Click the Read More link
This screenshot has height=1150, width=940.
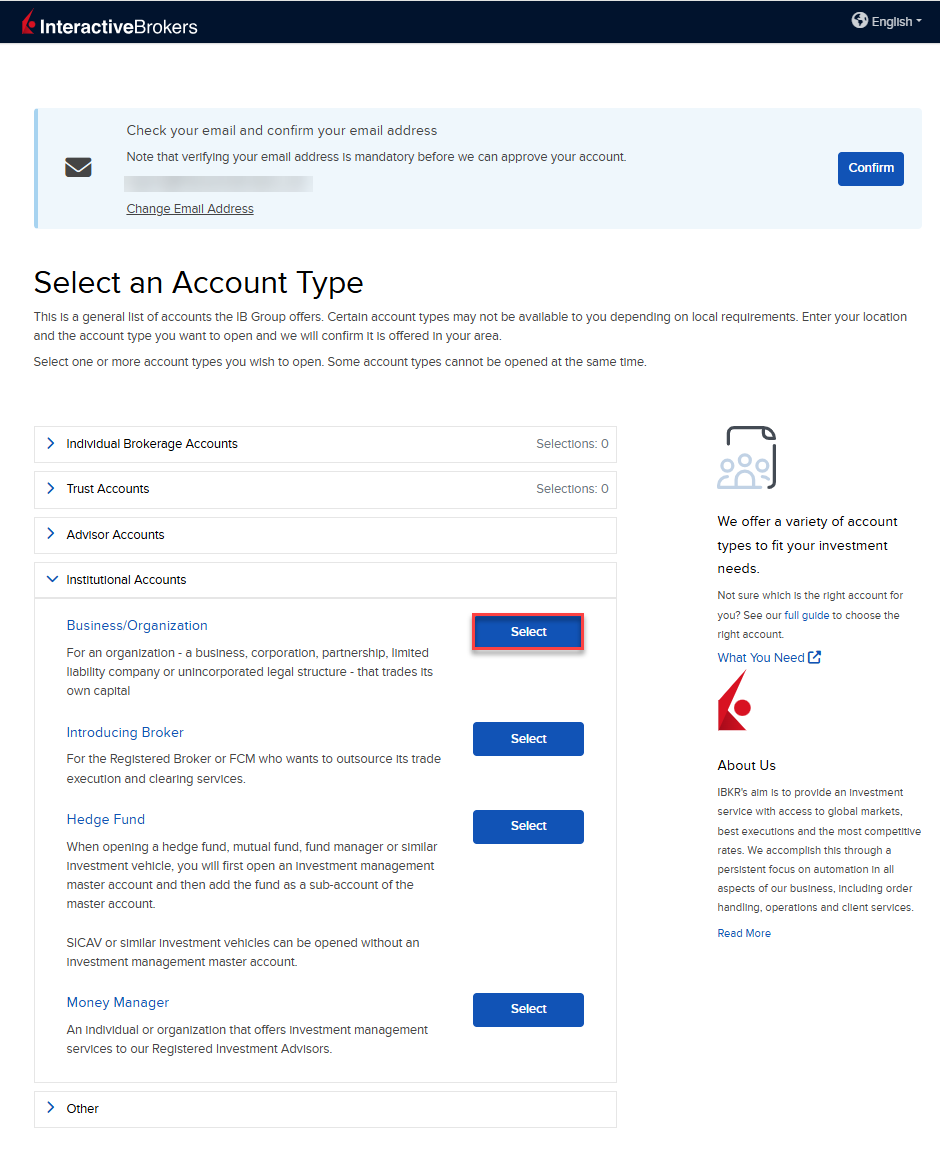(x=744, y=933)
